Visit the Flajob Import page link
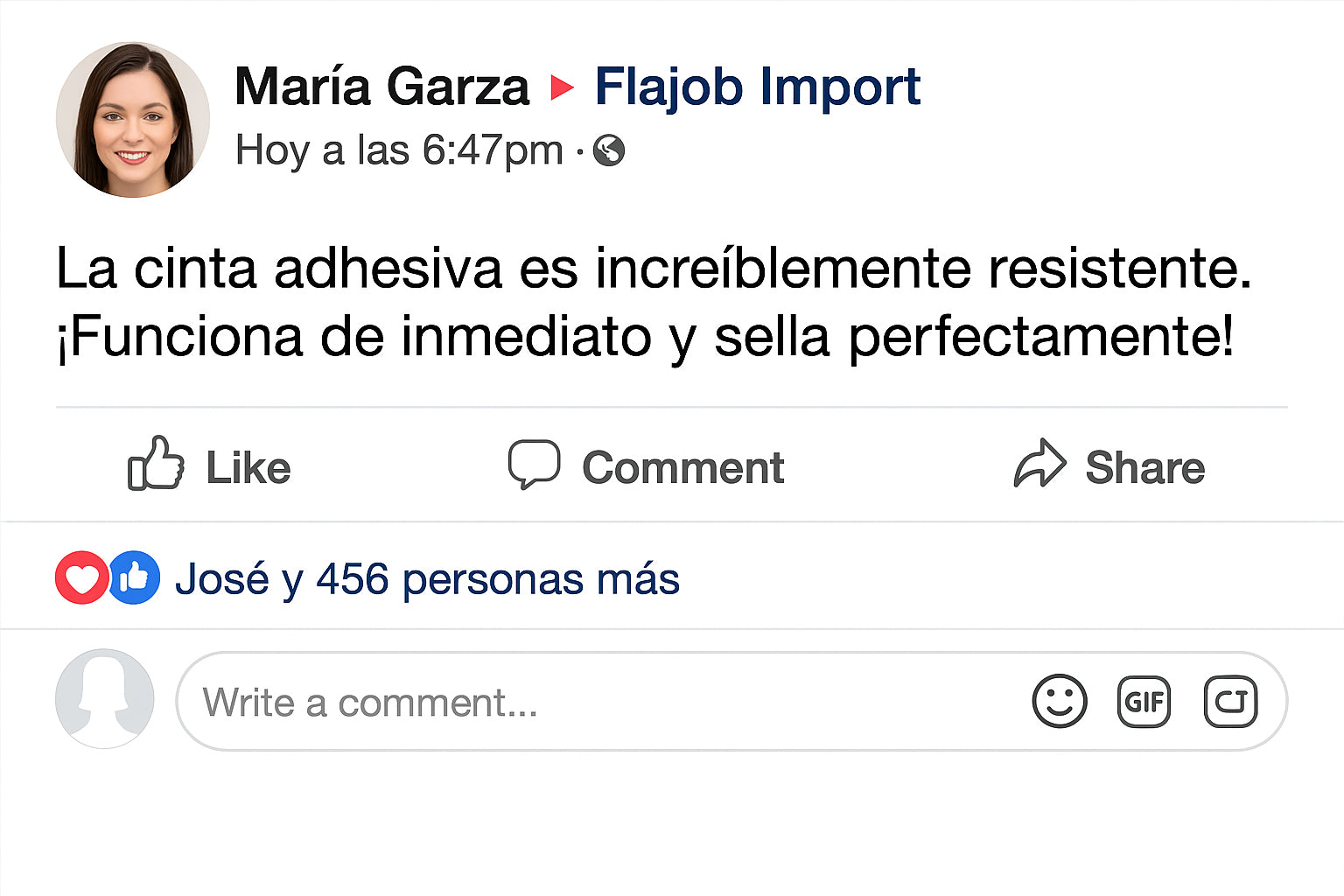1344x896 pixels. coord(757,87)
